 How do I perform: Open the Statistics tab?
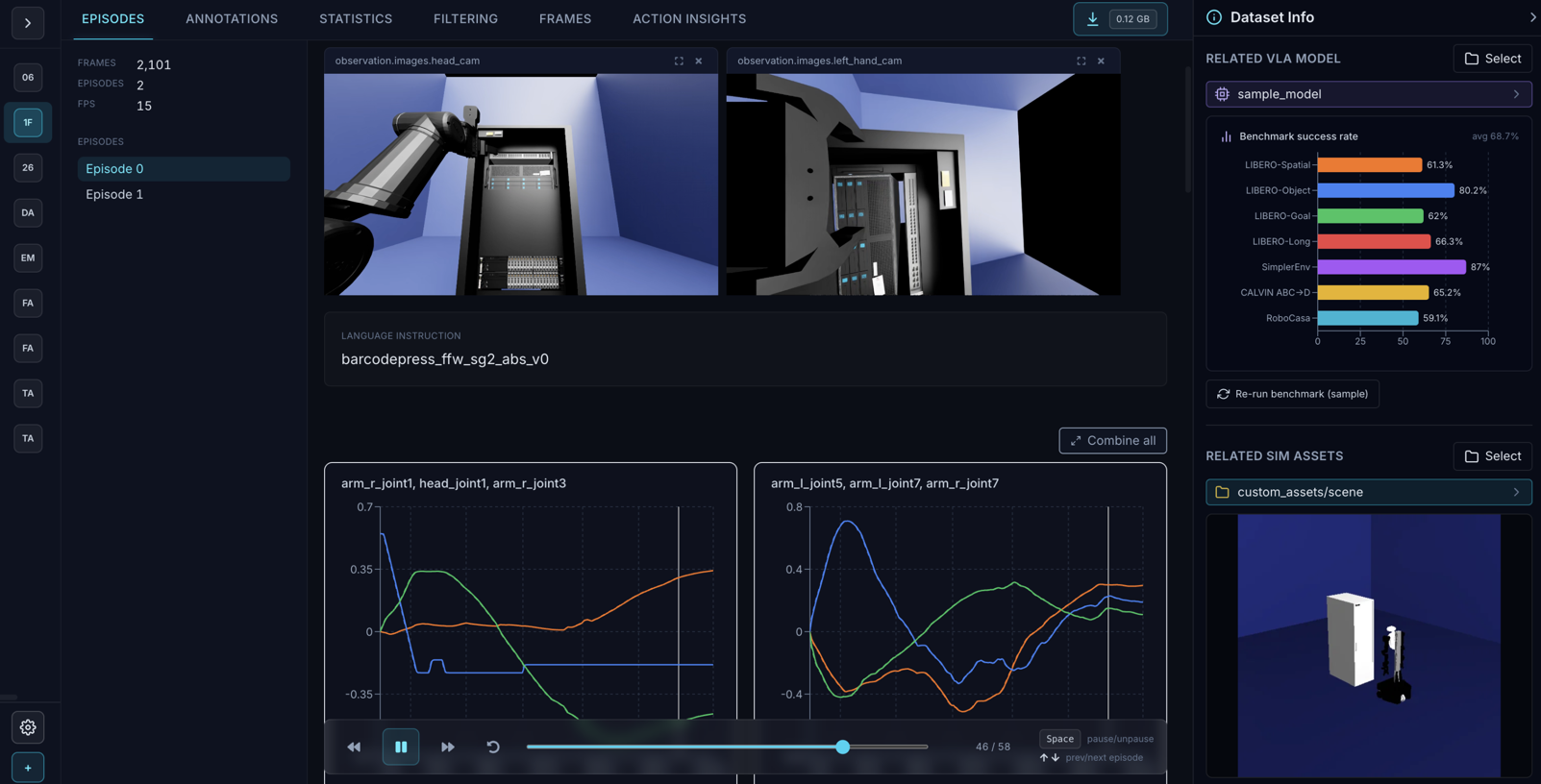(356, 19)
